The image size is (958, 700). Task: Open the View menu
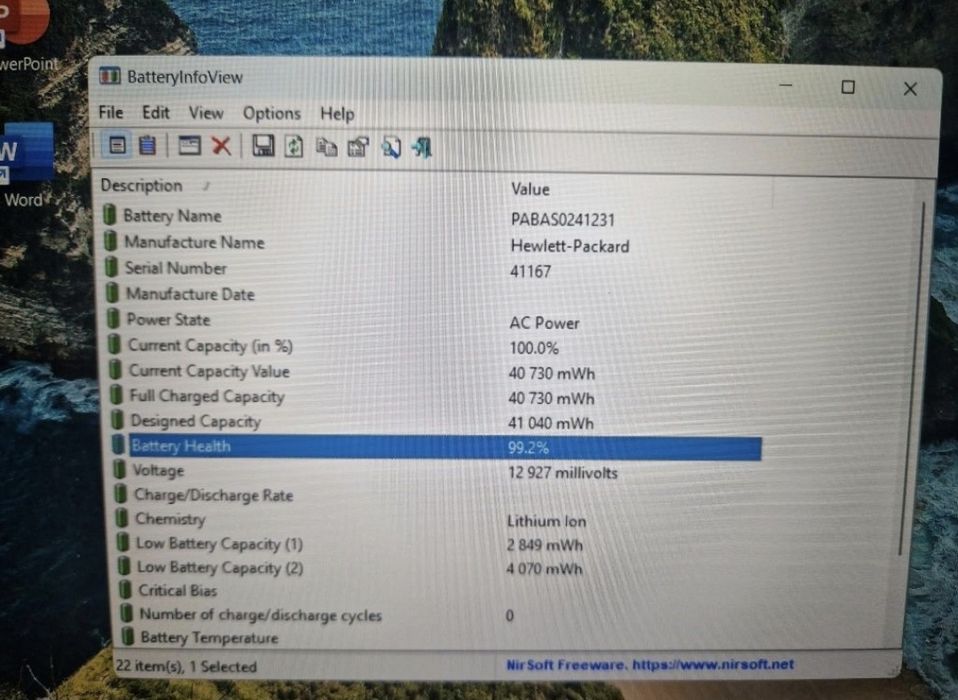(x=206, y=113)
